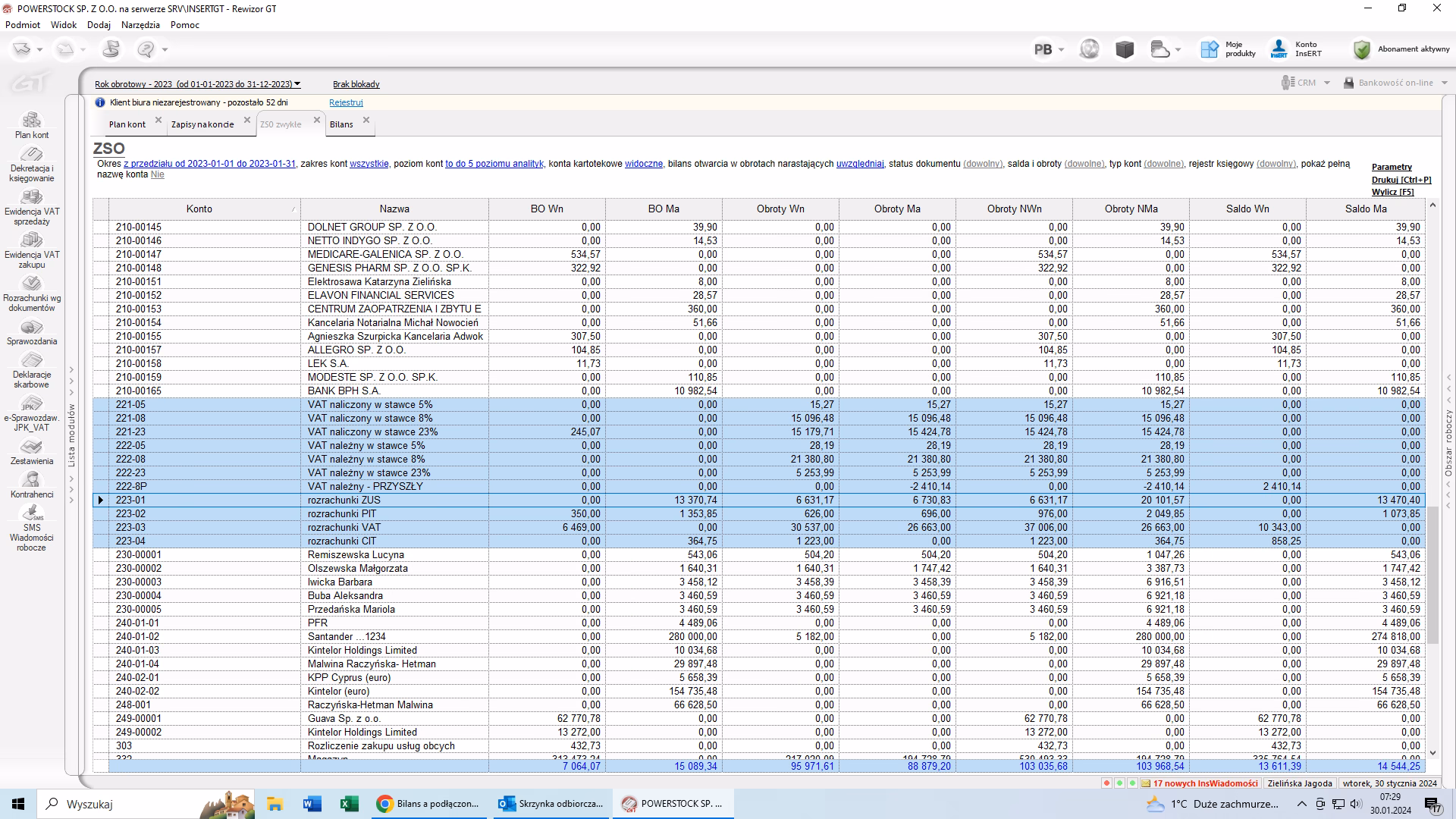Click 'to do 5 poziomu analityk' link
This screenshot has width=1456, height=819.
(494, 164)
